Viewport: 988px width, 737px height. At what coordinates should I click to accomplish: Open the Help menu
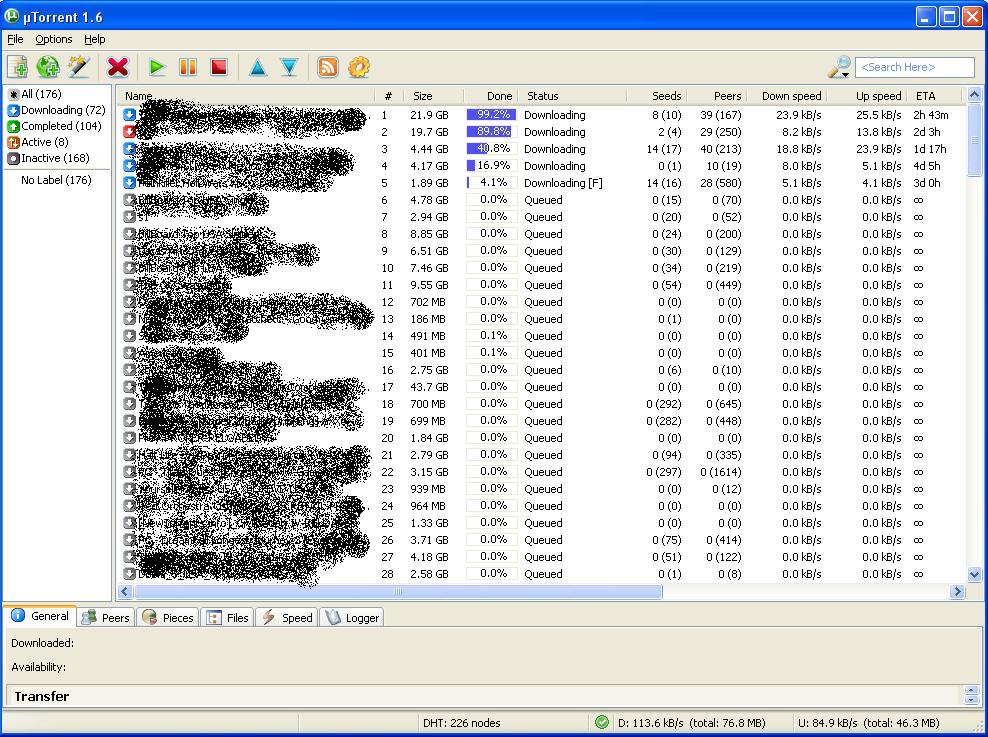[x=95, y=39]
